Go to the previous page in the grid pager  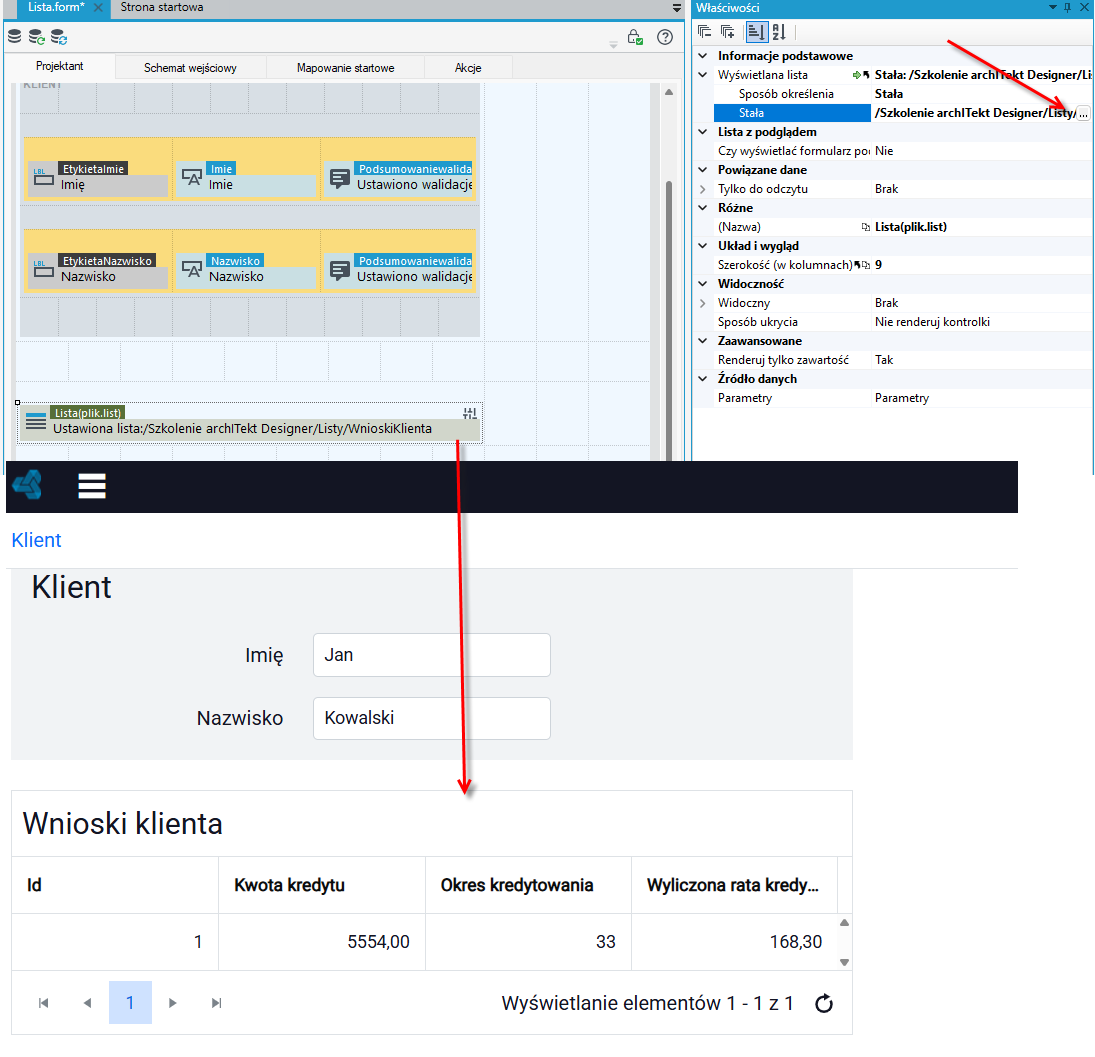87,1003
